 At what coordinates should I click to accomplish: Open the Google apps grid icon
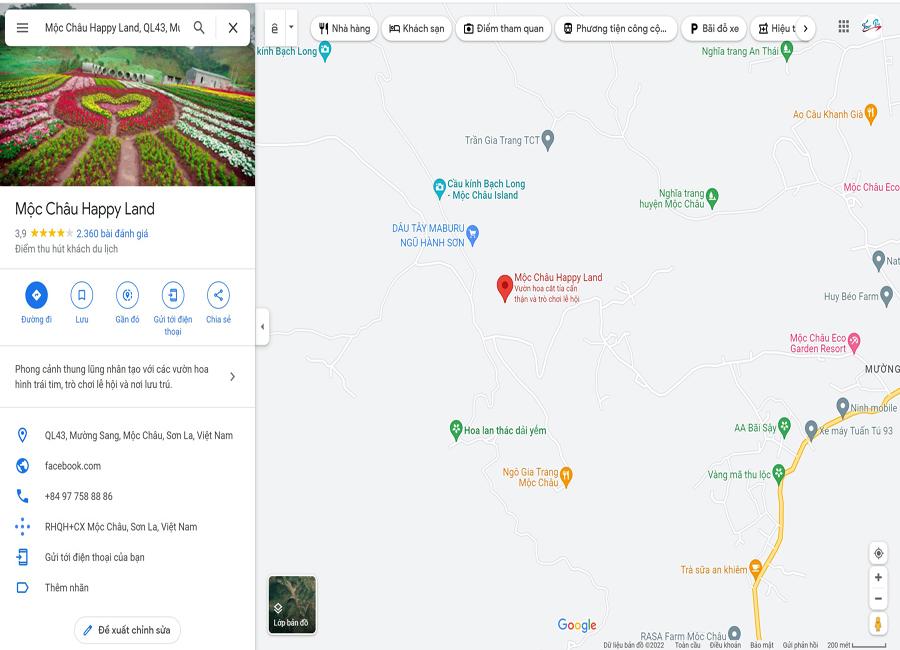coord(843,26)
